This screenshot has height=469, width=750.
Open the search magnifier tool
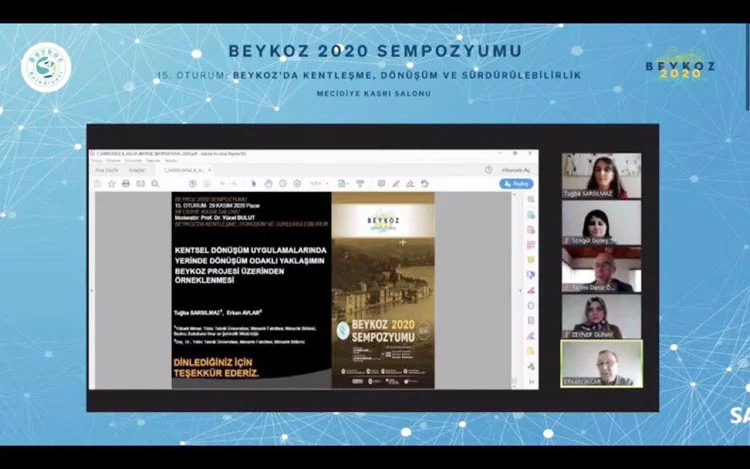(x=155, y=183)
